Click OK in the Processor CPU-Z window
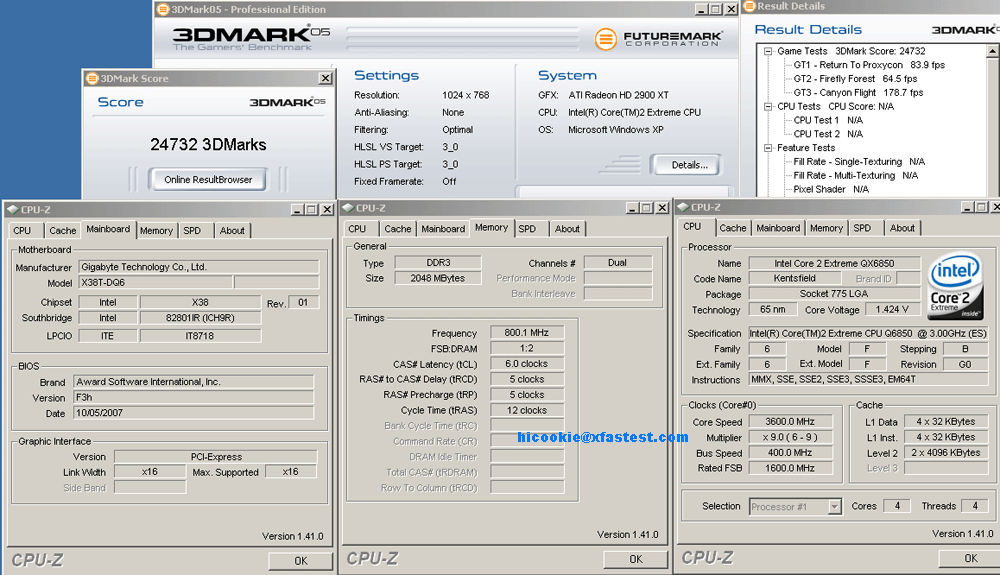Viewport: 1000px width, 575px height. [970, 558]
